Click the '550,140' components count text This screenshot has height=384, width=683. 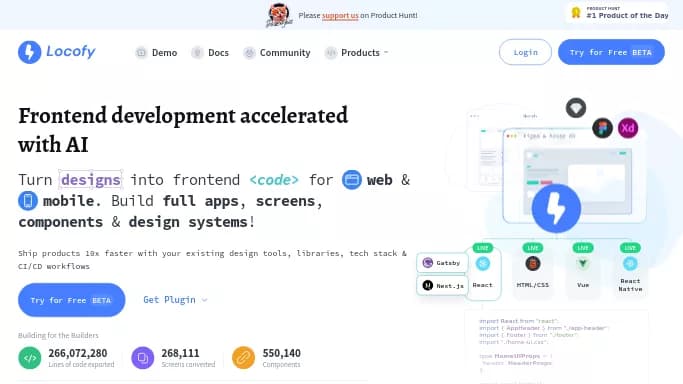(281, 353)
